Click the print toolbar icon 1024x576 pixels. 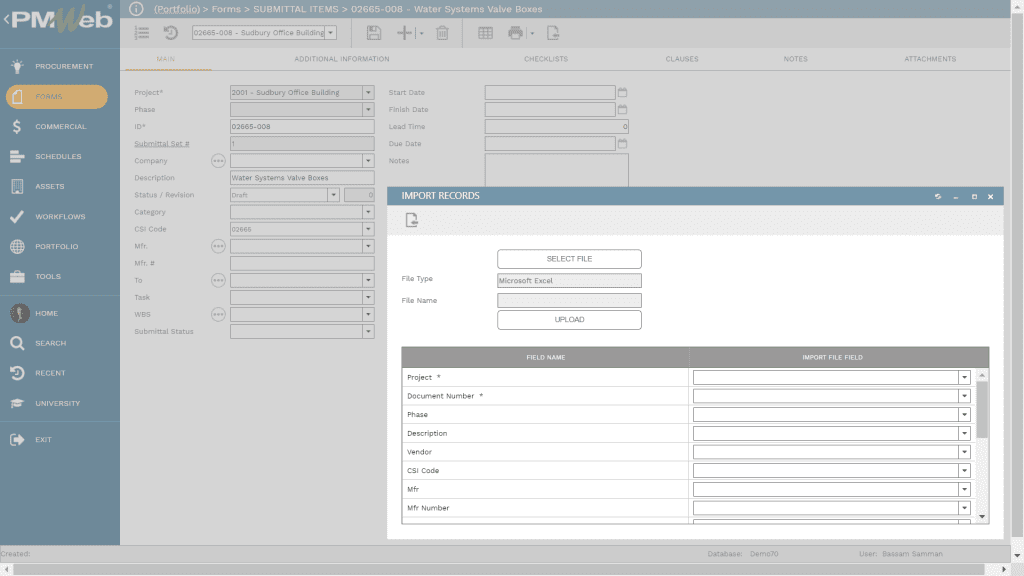[515, 33]
